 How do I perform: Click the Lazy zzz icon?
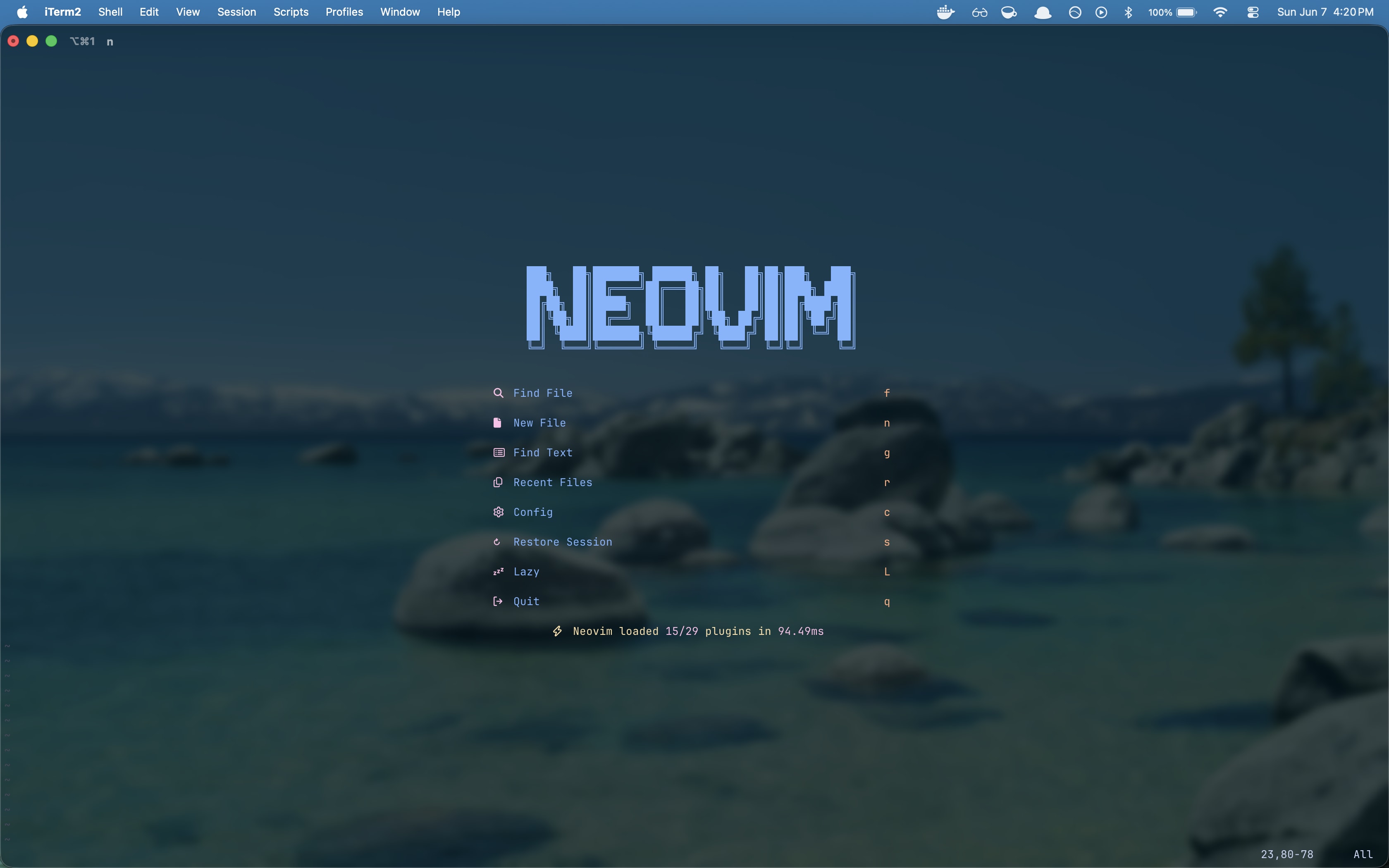pyautogui.click(x=498, y=572)
